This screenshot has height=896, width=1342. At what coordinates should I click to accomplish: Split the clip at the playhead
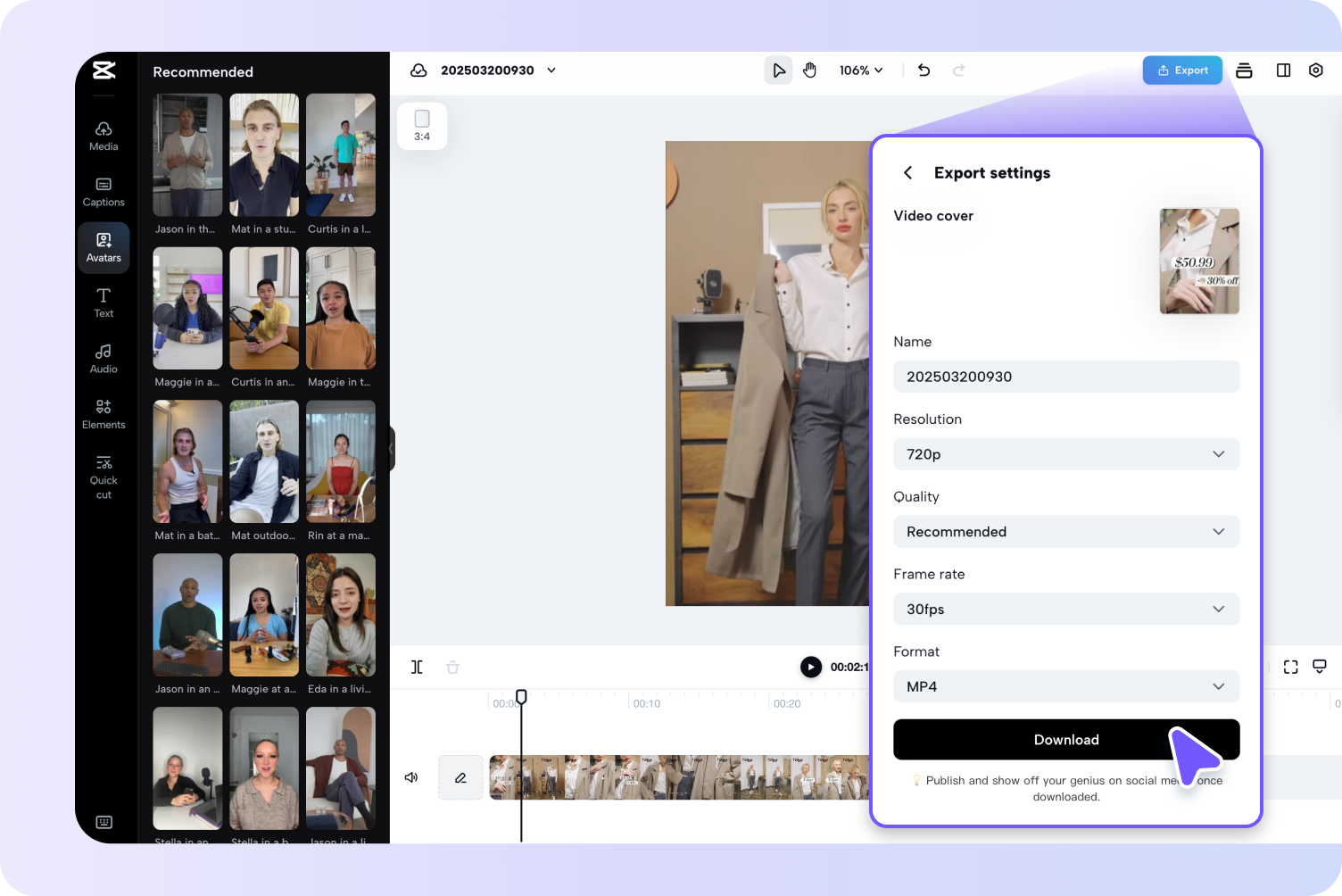pyautogui.click(x=416, y=667)
